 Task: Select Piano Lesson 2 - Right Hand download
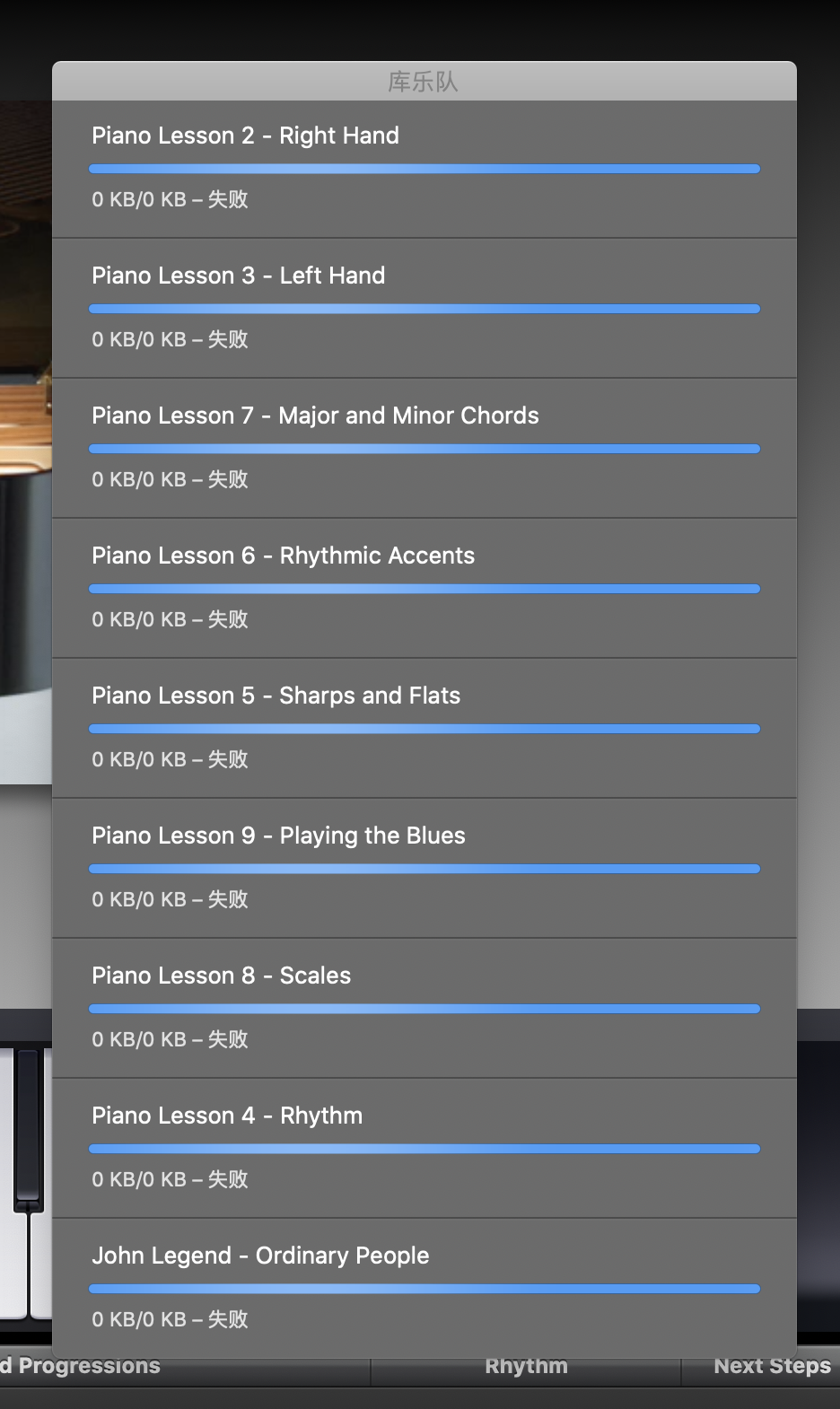pos(245,136)
